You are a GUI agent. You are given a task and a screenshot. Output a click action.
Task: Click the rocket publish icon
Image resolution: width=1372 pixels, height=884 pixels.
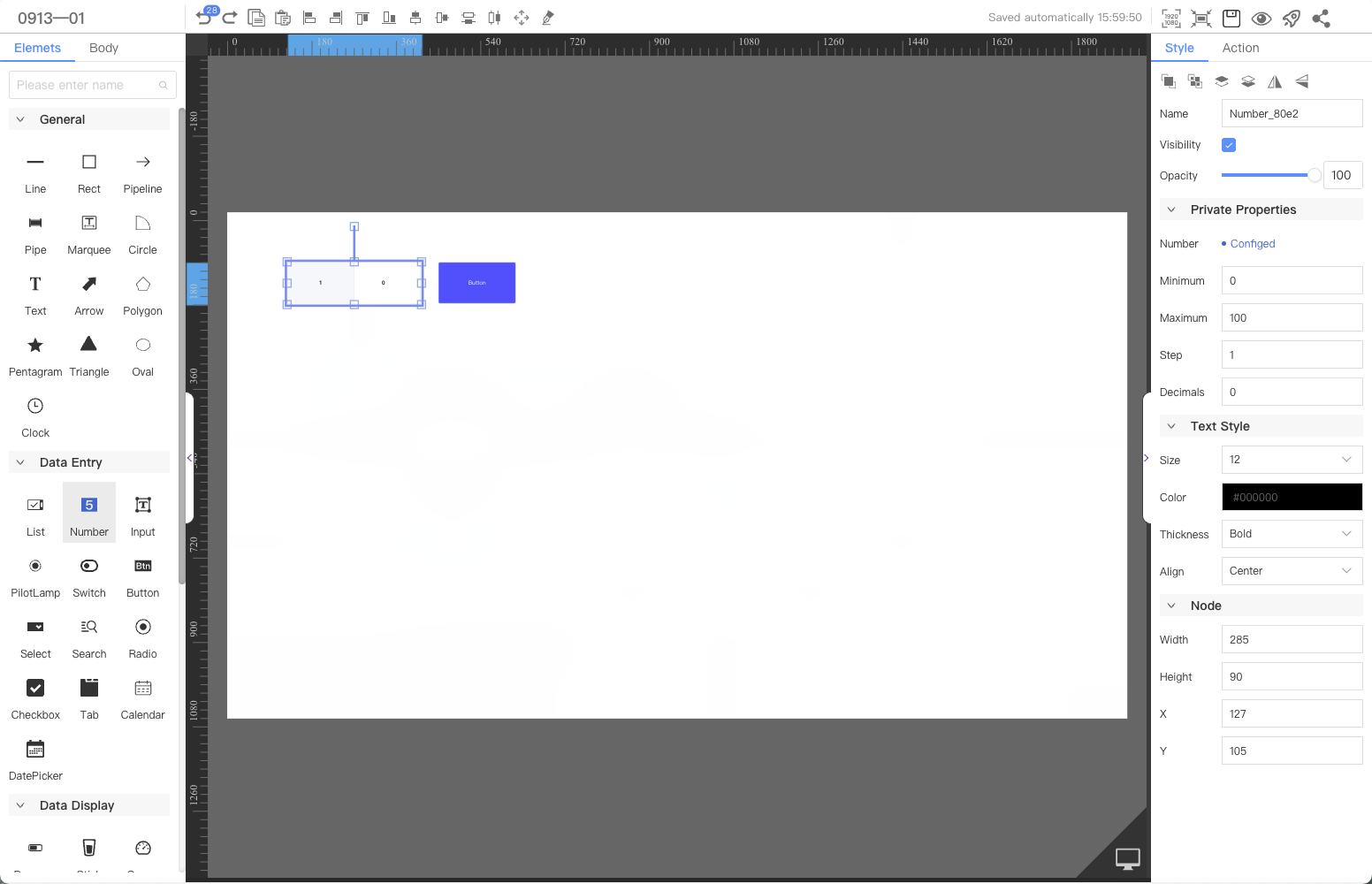pyautogui.click(x=1292, y=18)
